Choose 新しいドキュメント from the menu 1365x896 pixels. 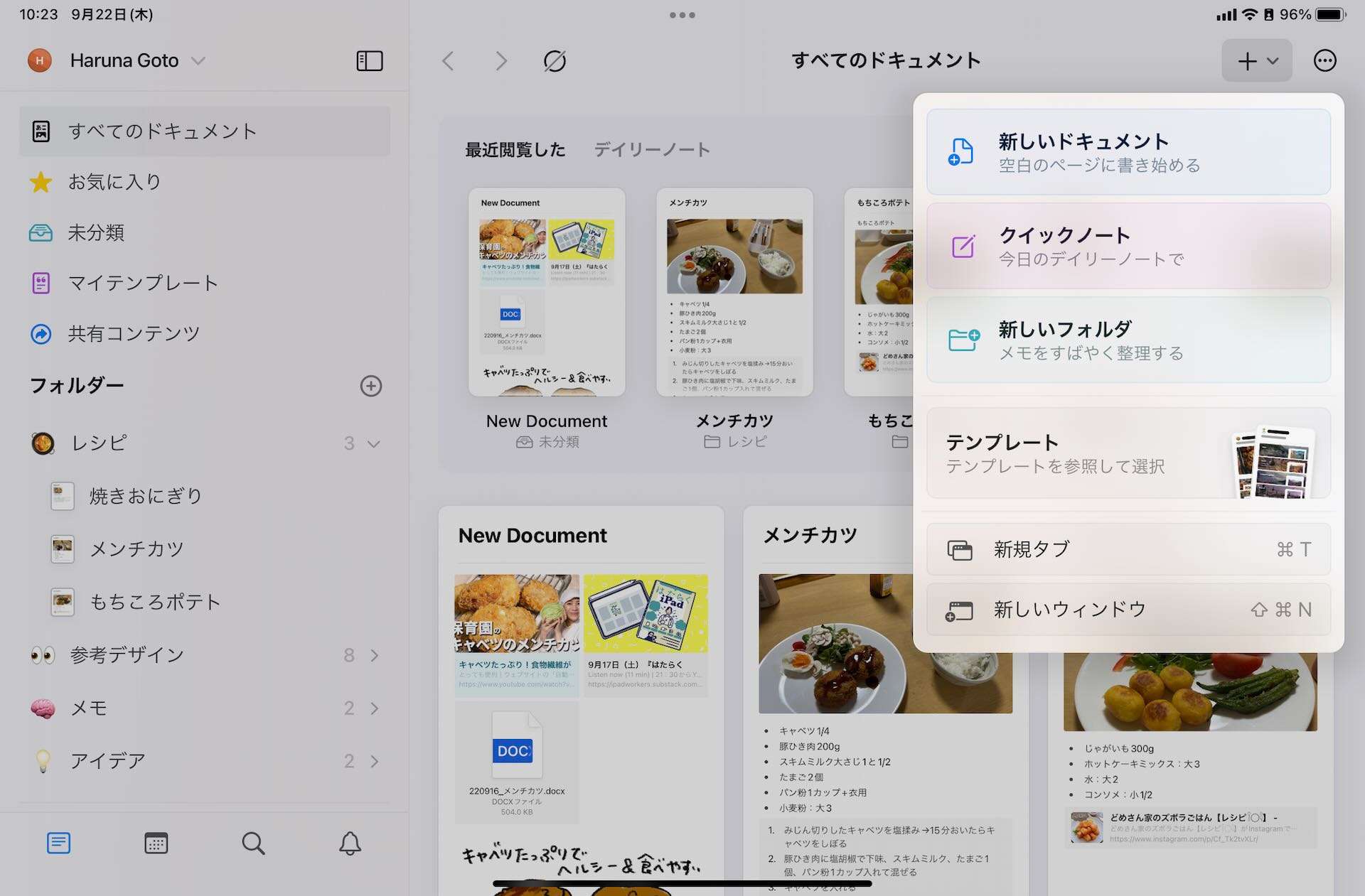[x=1128, y=152]
